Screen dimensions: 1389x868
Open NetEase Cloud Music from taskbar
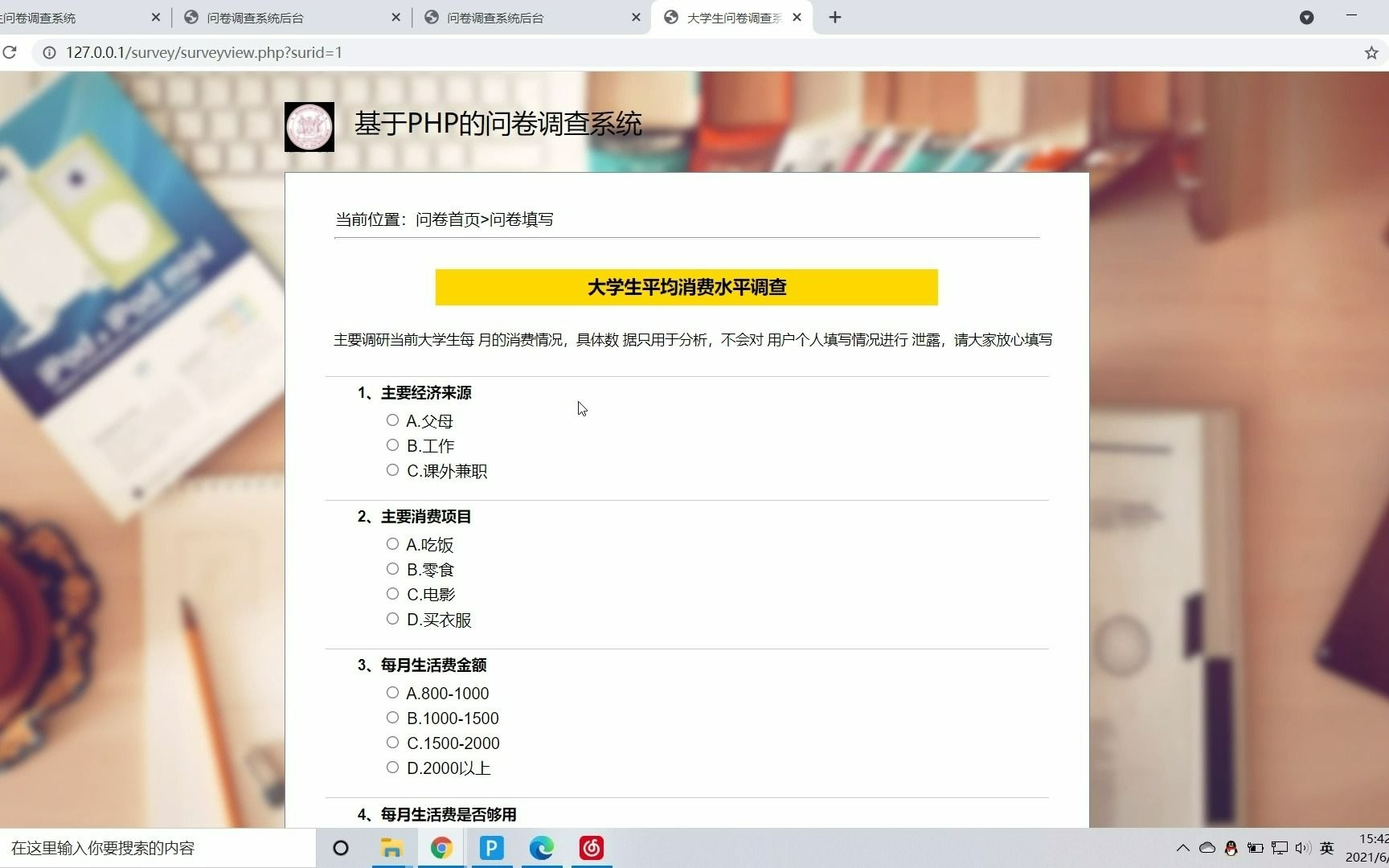pos(592,848)
